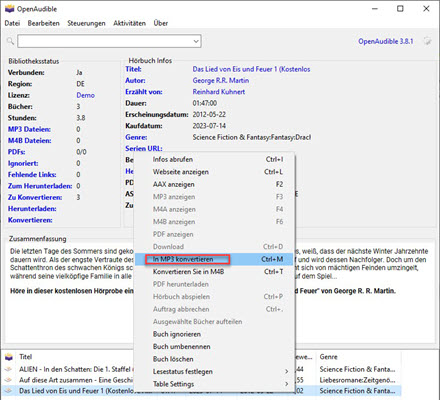Click release date value 2012-05-22

tap(209, 115)
